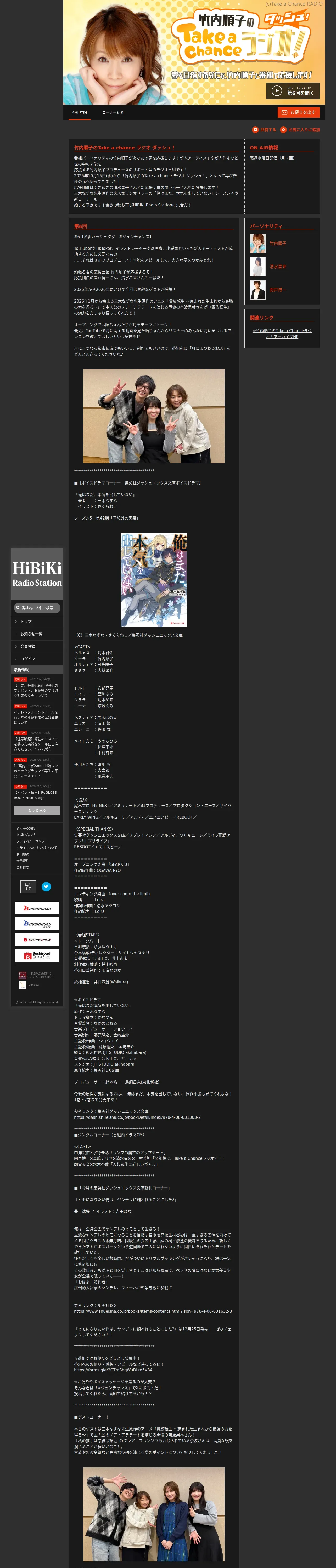Click the 竹内順子のTake a Chance banner image
The width and height of the screenshot is (336, 1568).
tap(194, 52)
